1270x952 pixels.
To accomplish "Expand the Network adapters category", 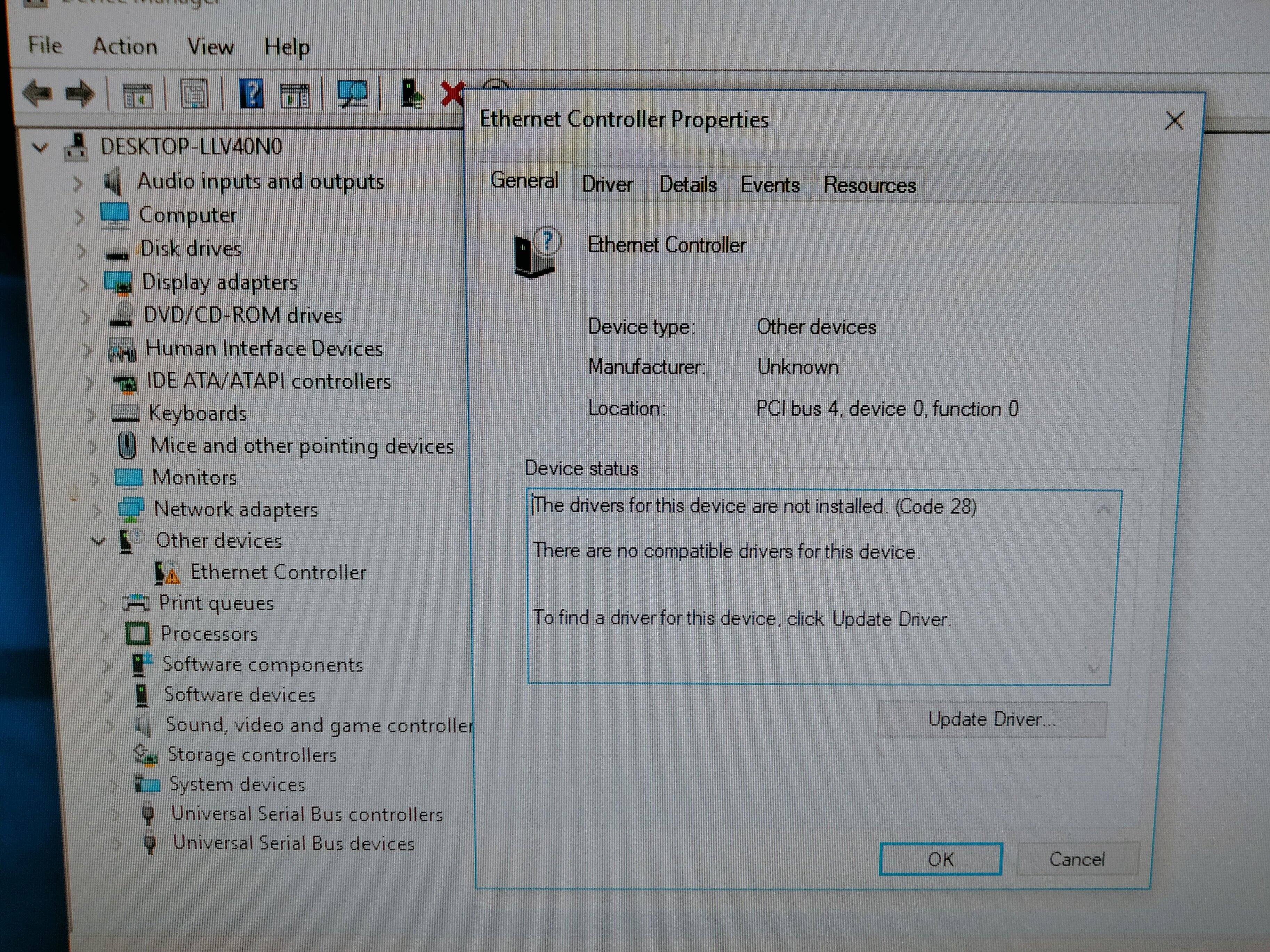I will pyautogui.click(x=96, y=510).
